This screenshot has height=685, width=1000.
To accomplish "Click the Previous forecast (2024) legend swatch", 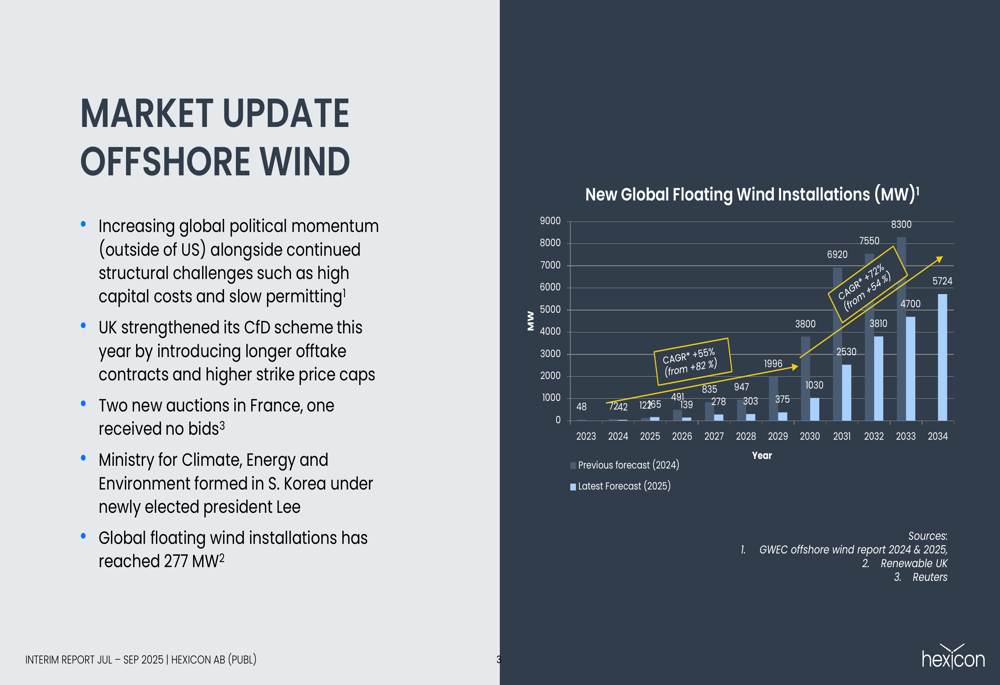I will pyautogui.click(x=573, y=466).
